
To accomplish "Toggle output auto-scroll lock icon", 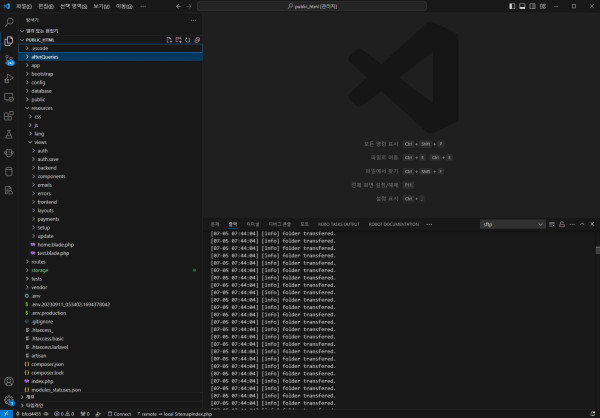I will pos(562,224).
